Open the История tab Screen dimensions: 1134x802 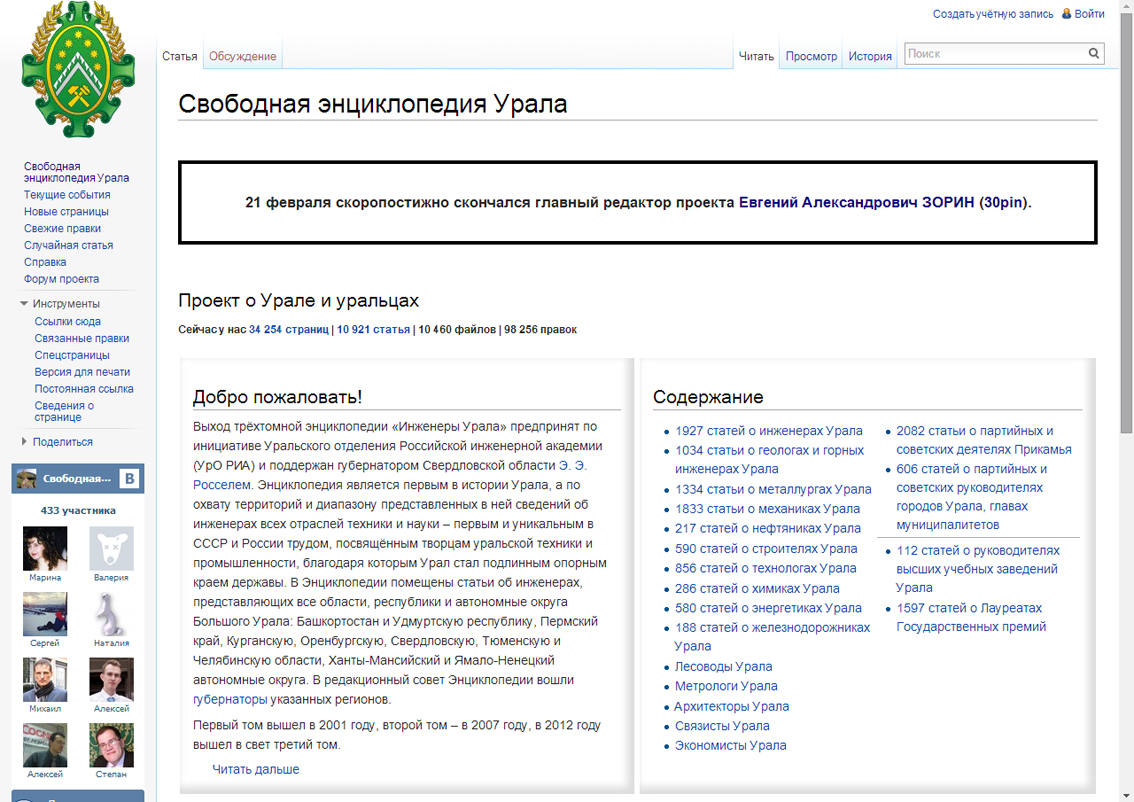pos(870,56)
